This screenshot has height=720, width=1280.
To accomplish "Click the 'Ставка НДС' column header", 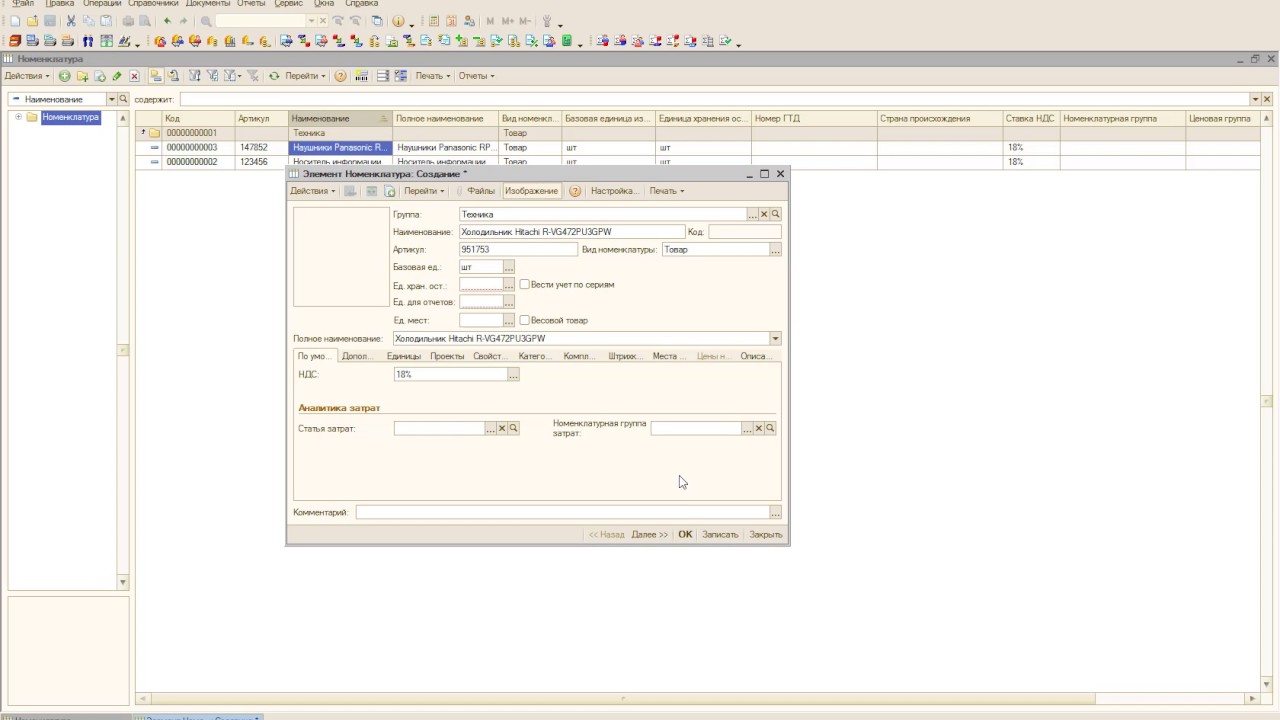I will coord(1030,119).
